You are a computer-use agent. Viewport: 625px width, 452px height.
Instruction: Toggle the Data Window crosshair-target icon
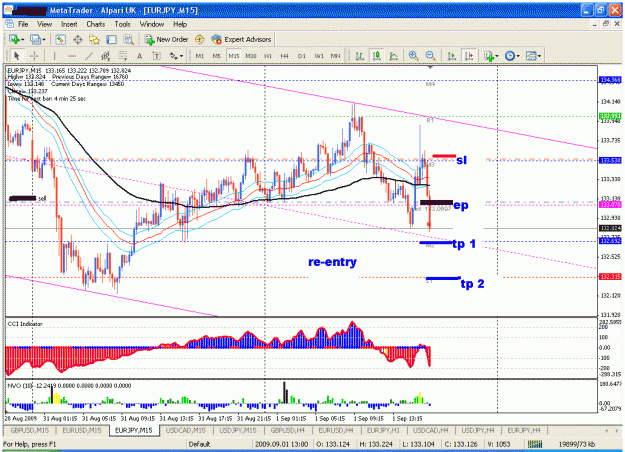(77, 39)
